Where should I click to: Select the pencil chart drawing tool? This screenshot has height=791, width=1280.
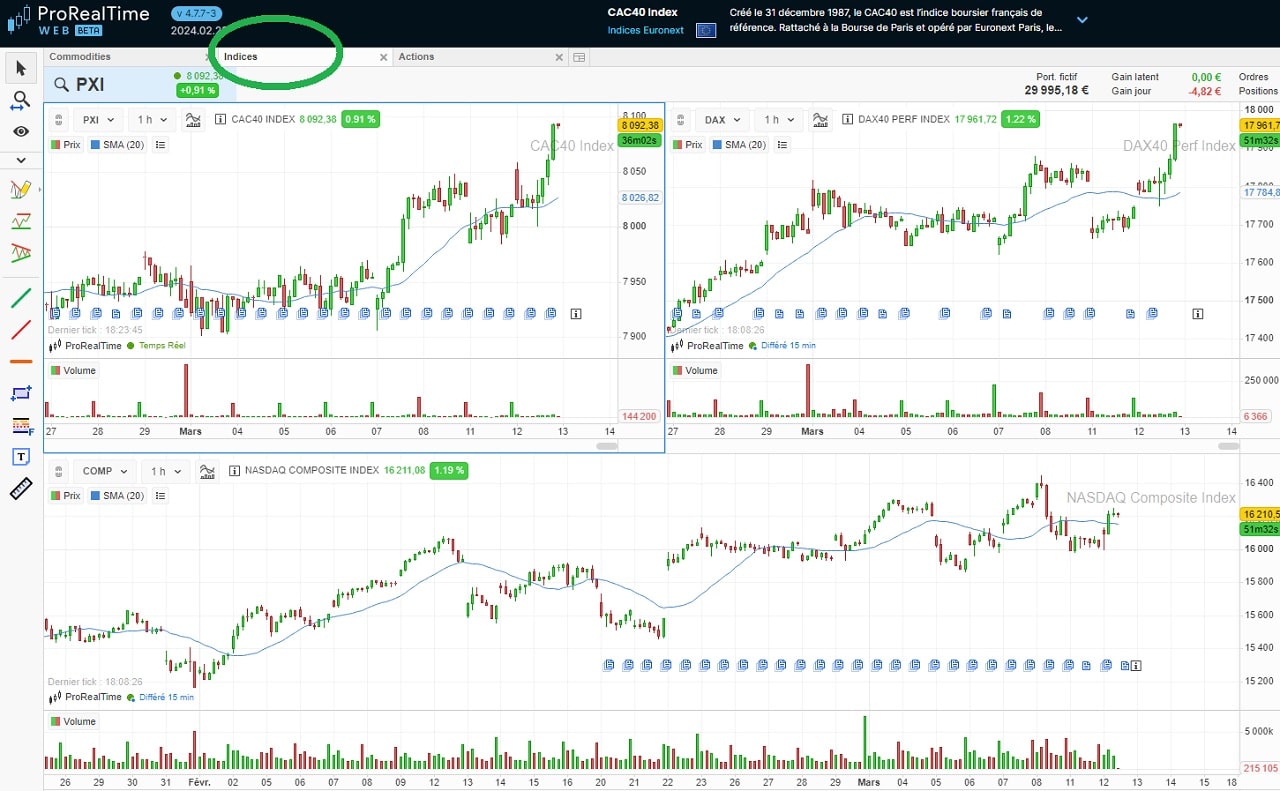21,189
